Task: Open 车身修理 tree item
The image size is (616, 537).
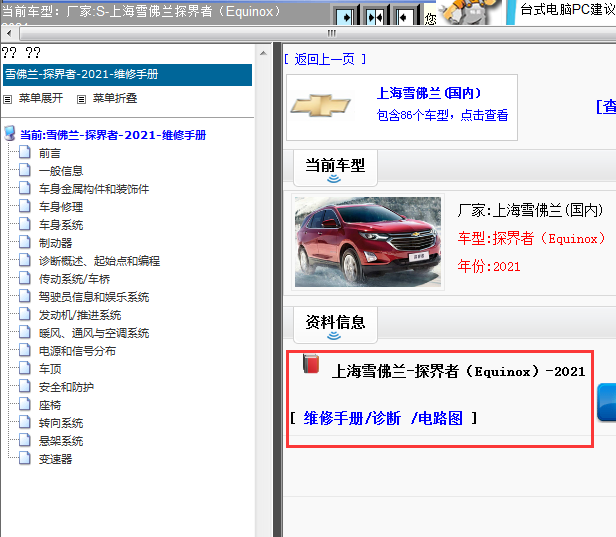Action: click(61, 207)
